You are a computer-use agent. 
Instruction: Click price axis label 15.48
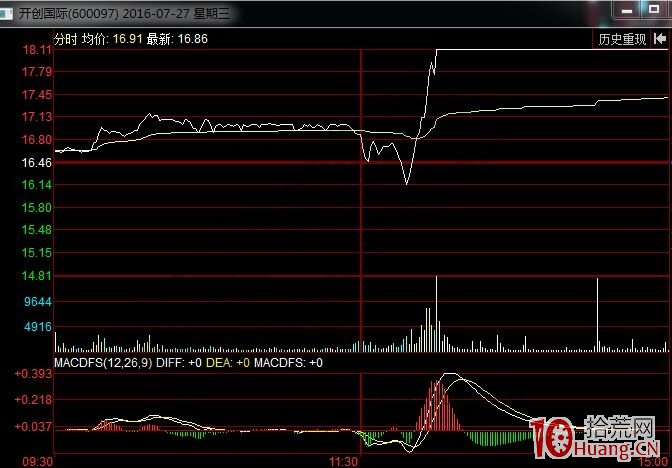pyautogui.click(x=37, y=230)
